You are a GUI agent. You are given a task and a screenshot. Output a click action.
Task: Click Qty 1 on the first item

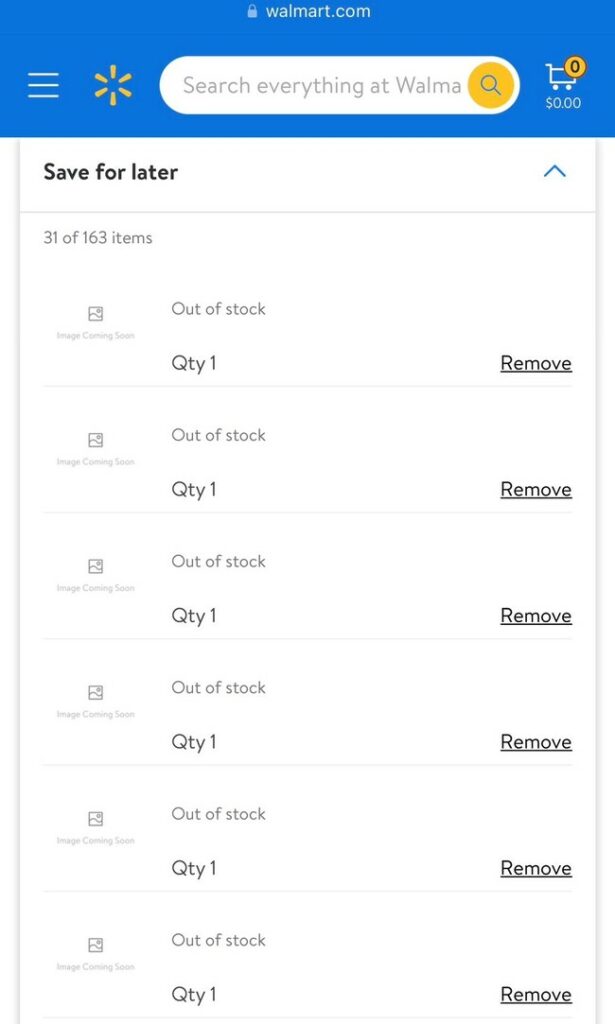193,363
